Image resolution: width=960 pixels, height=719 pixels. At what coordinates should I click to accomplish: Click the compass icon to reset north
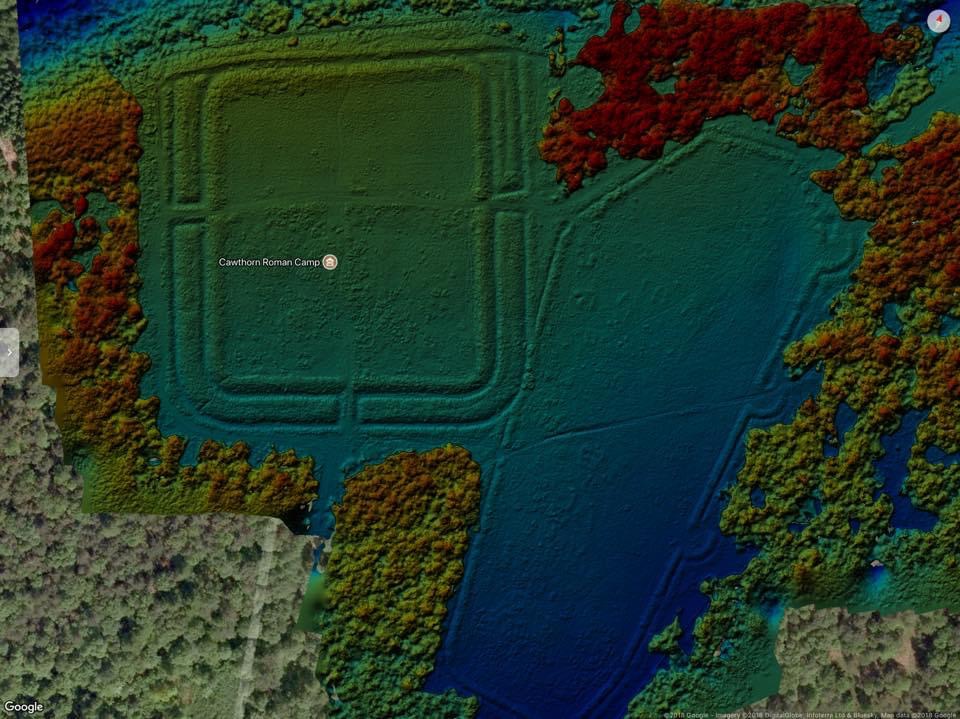tap(938, 21)
